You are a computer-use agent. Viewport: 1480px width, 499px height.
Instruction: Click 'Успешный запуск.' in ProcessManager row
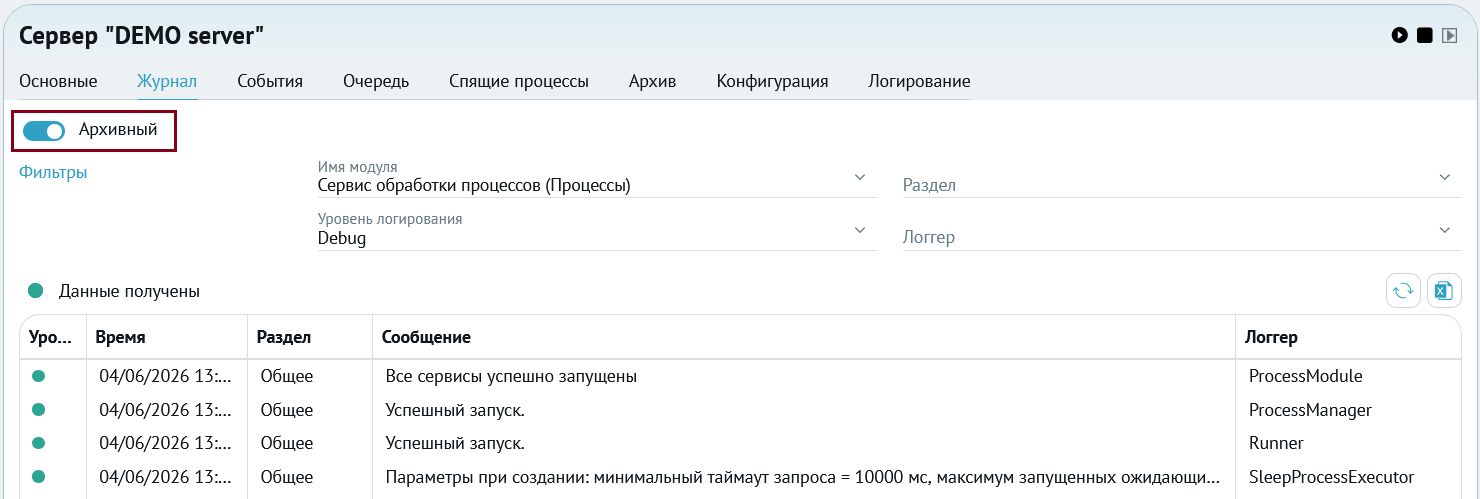click(455, 410)
